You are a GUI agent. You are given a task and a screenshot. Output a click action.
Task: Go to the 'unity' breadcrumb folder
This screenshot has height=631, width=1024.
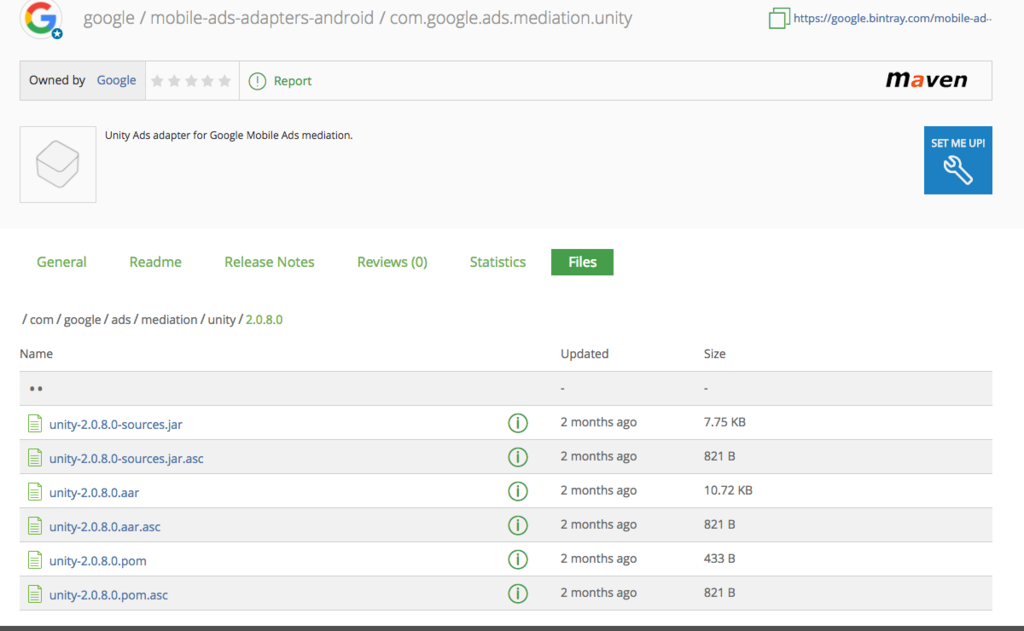pos(221,319)
